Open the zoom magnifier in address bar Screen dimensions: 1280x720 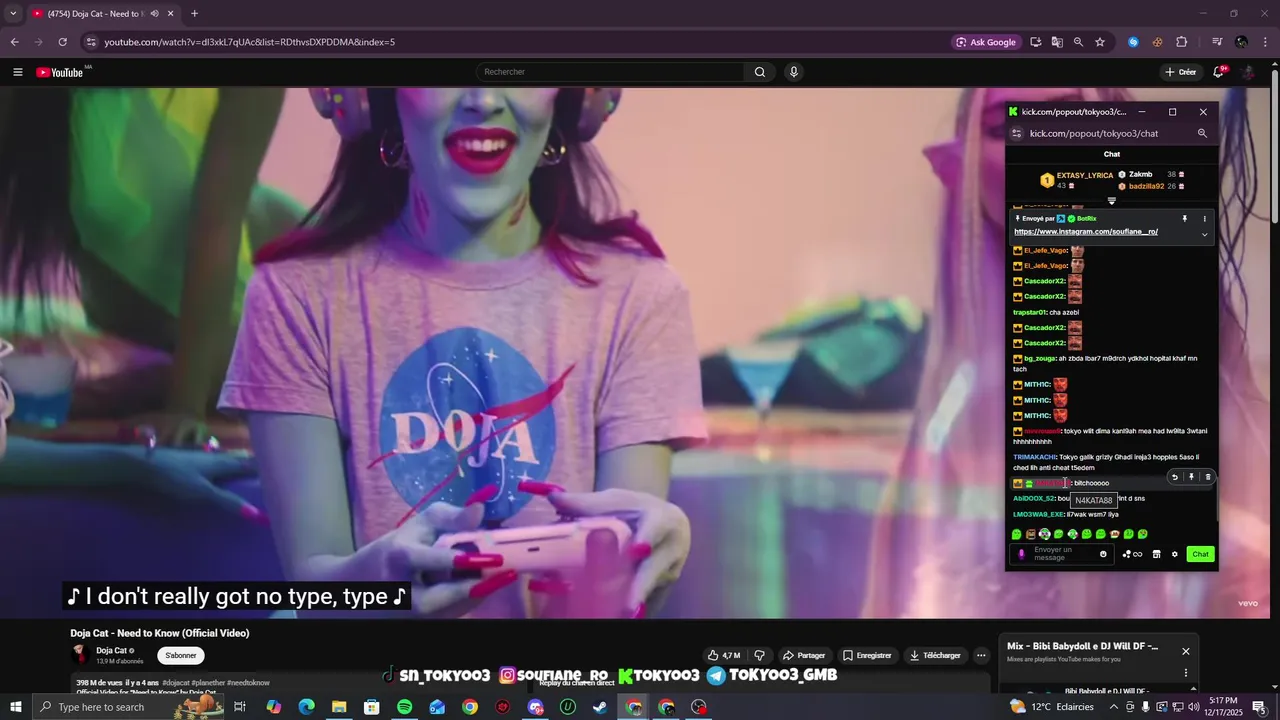[1078, 42]
